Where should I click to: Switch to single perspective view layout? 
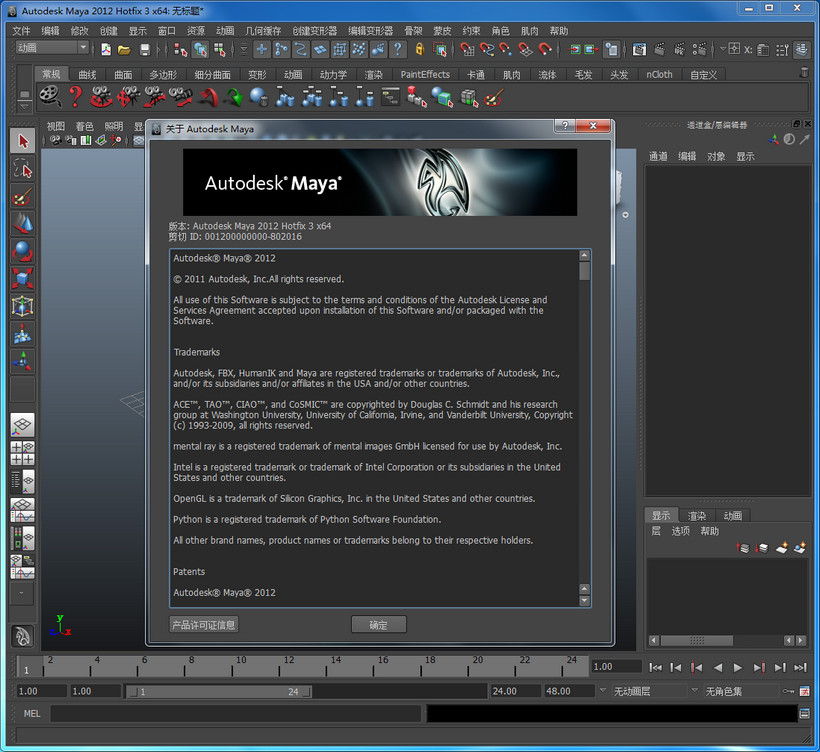point(22,425)
